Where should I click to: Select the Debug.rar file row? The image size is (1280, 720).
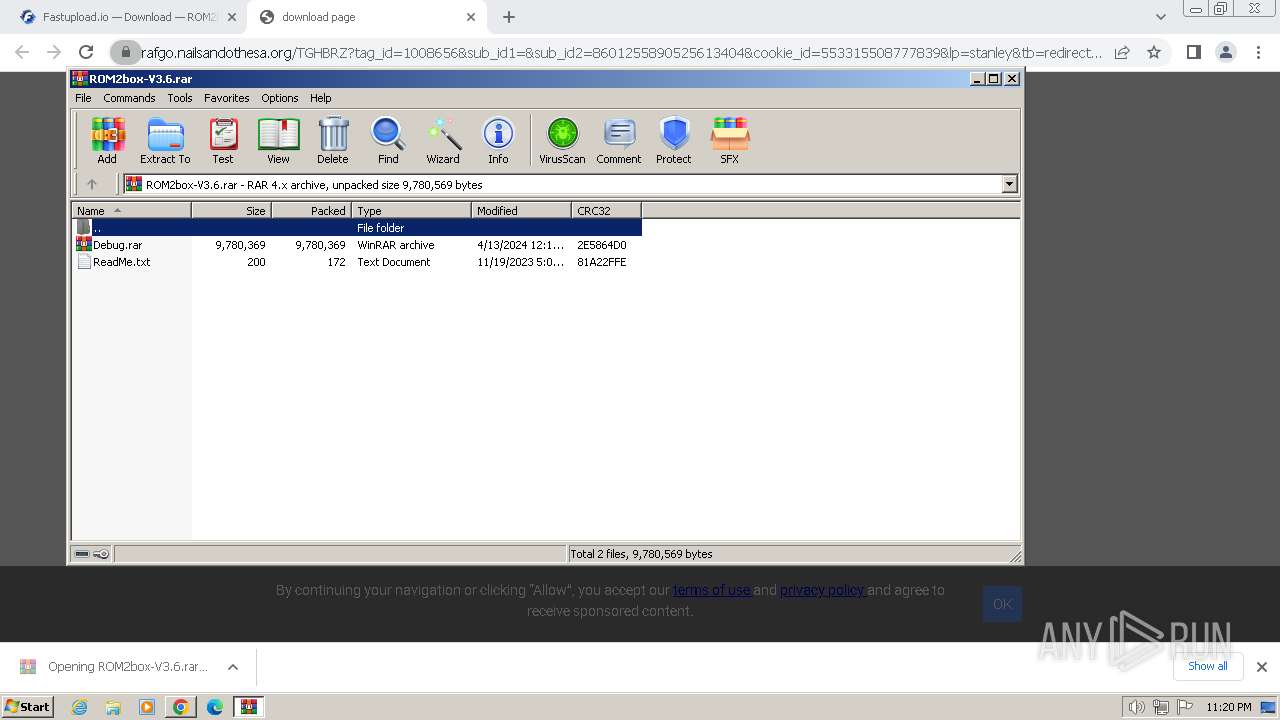tap(357, 245)
